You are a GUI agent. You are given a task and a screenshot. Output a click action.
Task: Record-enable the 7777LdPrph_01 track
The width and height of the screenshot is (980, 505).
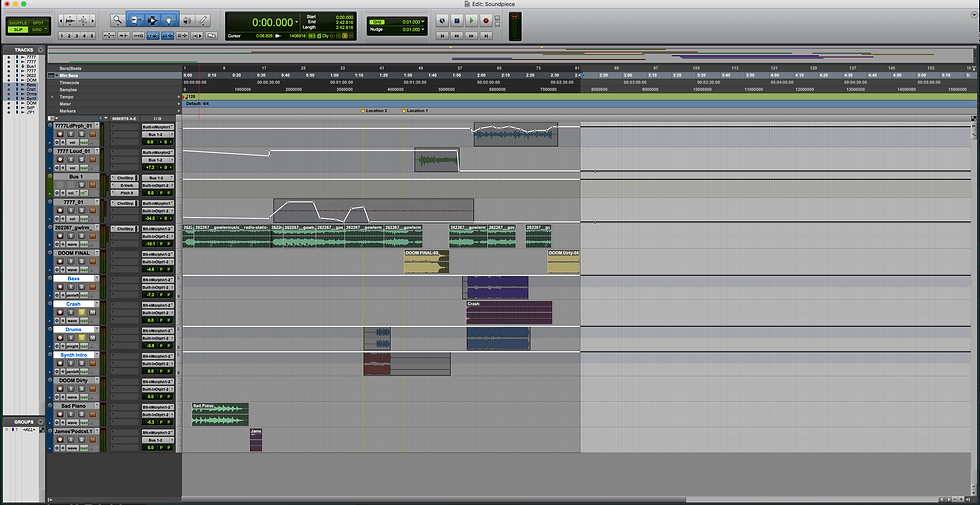(60, 134)
